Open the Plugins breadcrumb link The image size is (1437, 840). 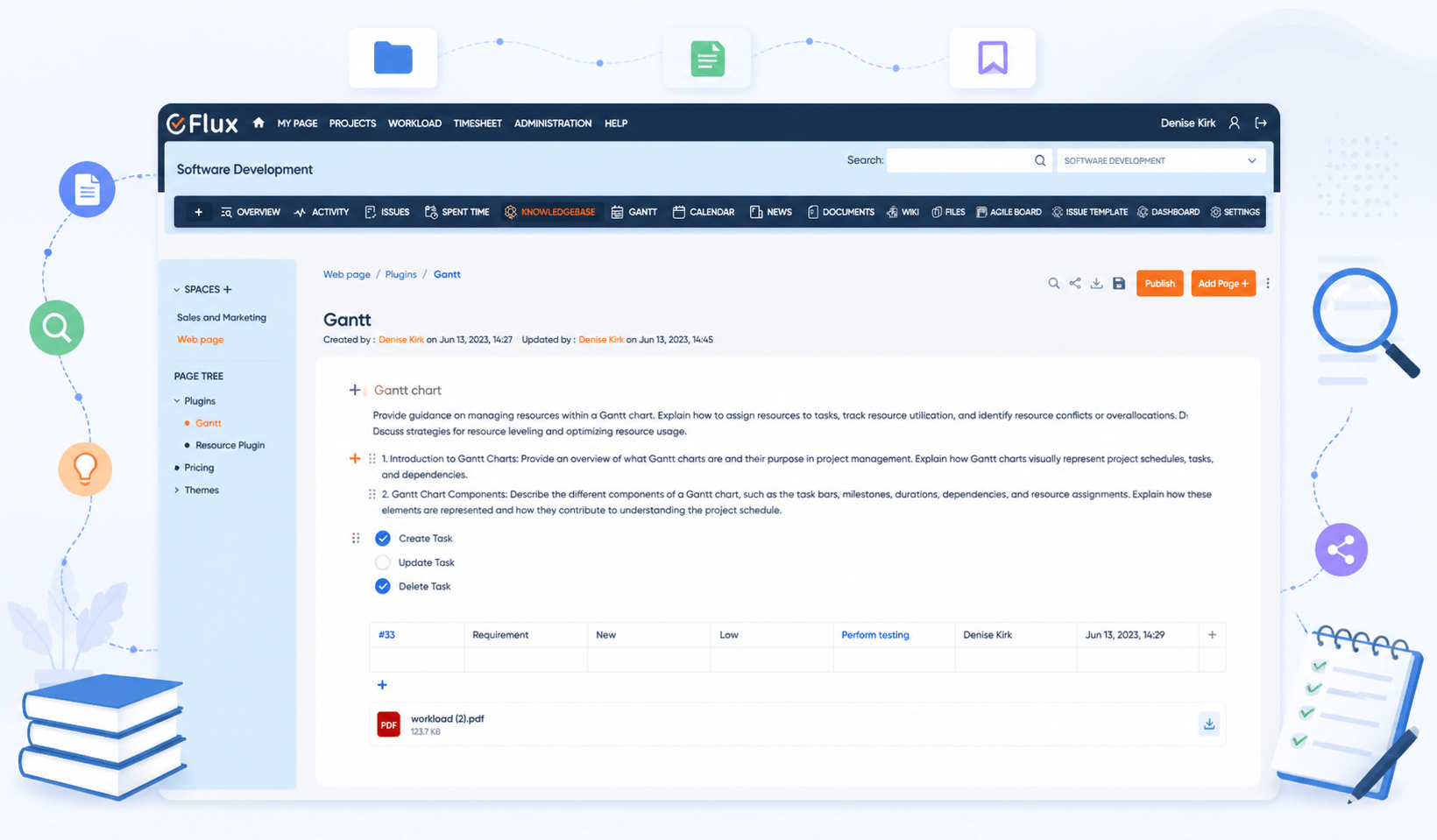point(400,274)
